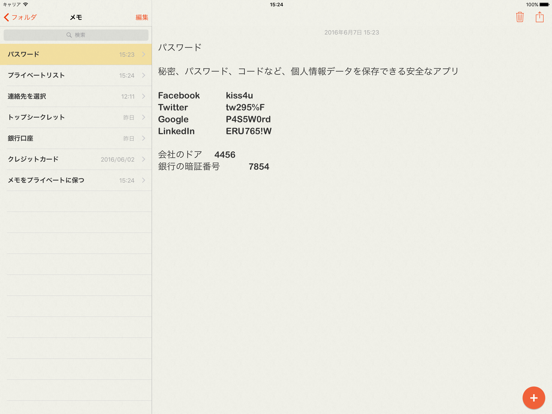Tap chevron on クレジットカード row
Image resolution: width=552 pixels, height=414 pixels.
pos(144,159)
